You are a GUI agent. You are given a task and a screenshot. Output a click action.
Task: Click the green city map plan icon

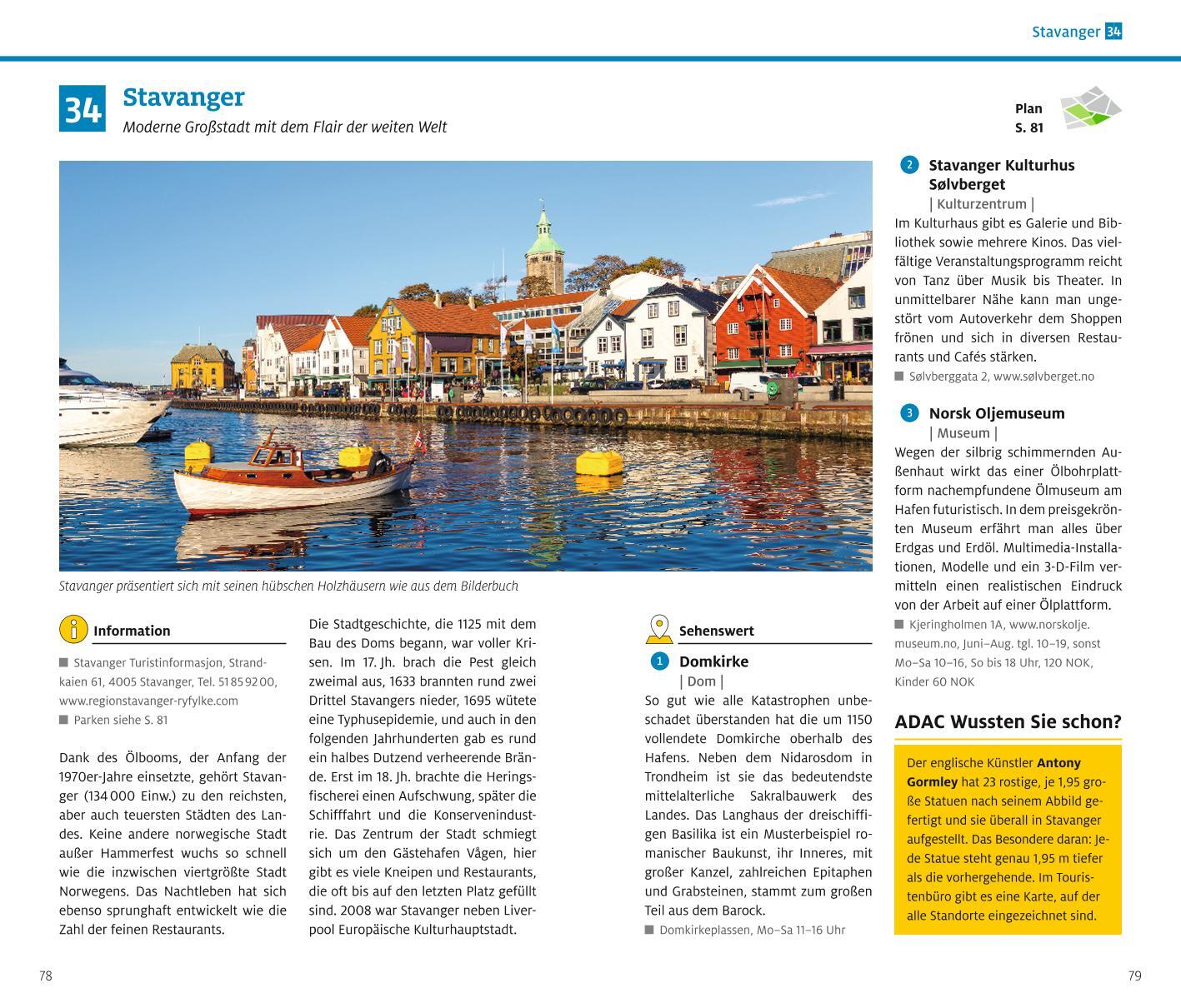(x=1090, y=108)
